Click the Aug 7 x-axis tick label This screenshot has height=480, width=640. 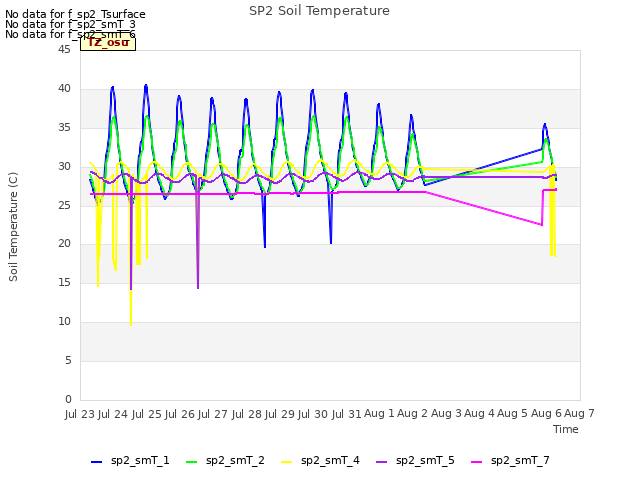pyautogui.click(x=579, y=413)
